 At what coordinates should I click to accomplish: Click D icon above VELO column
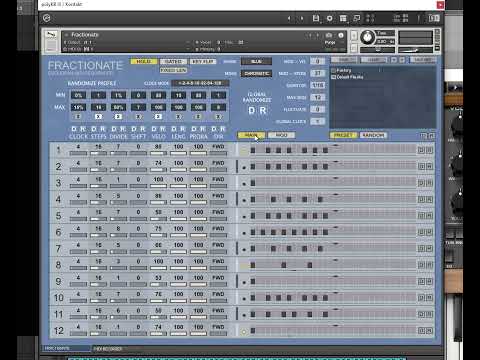(154, 129)
